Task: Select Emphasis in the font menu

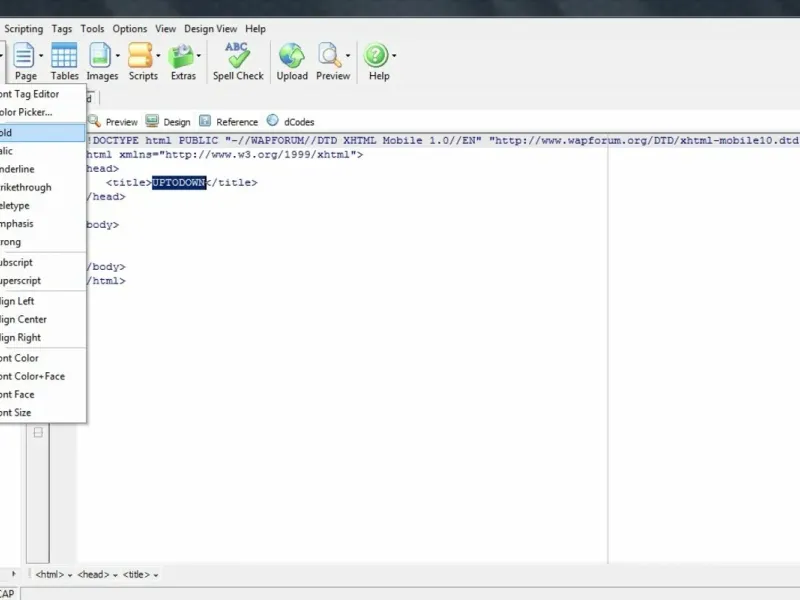Action: [43, 223]
